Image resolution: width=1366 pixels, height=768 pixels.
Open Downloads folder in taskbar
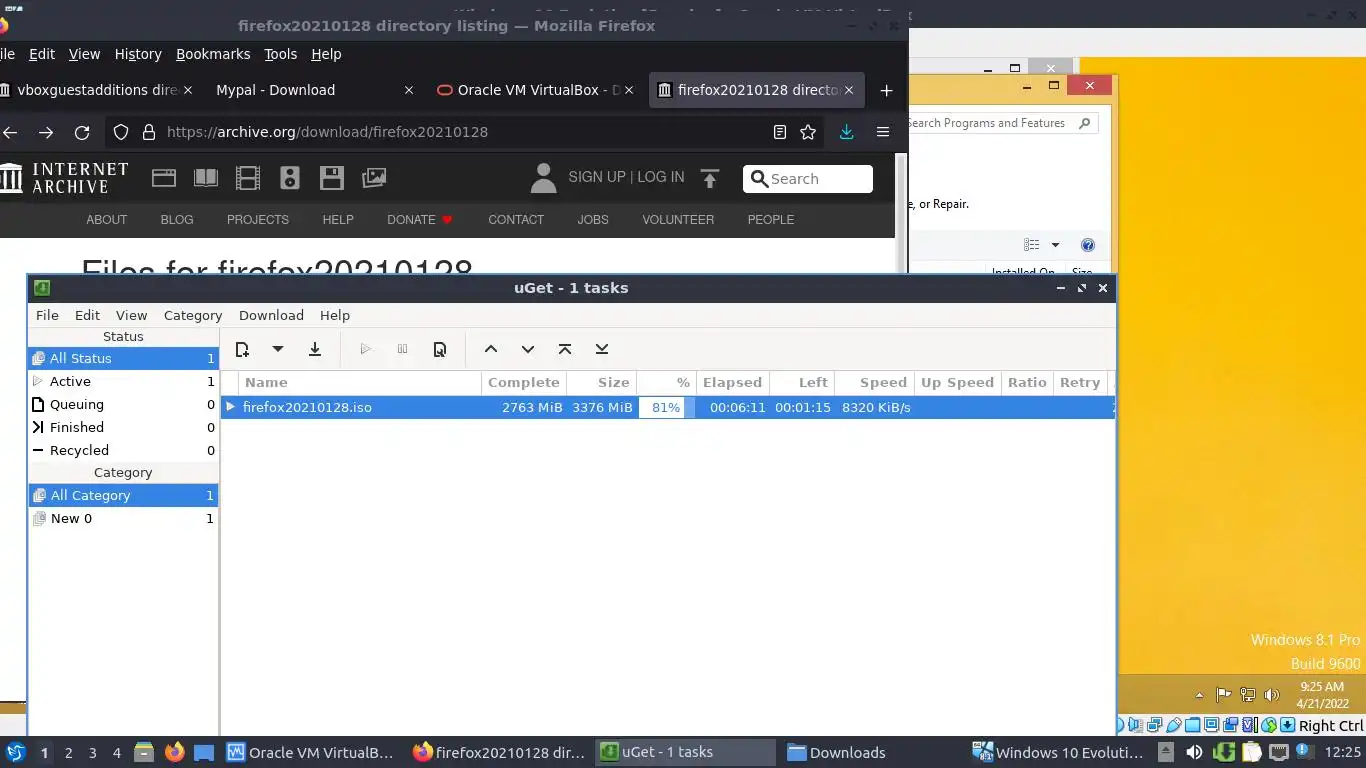click(x=837, y=753)
